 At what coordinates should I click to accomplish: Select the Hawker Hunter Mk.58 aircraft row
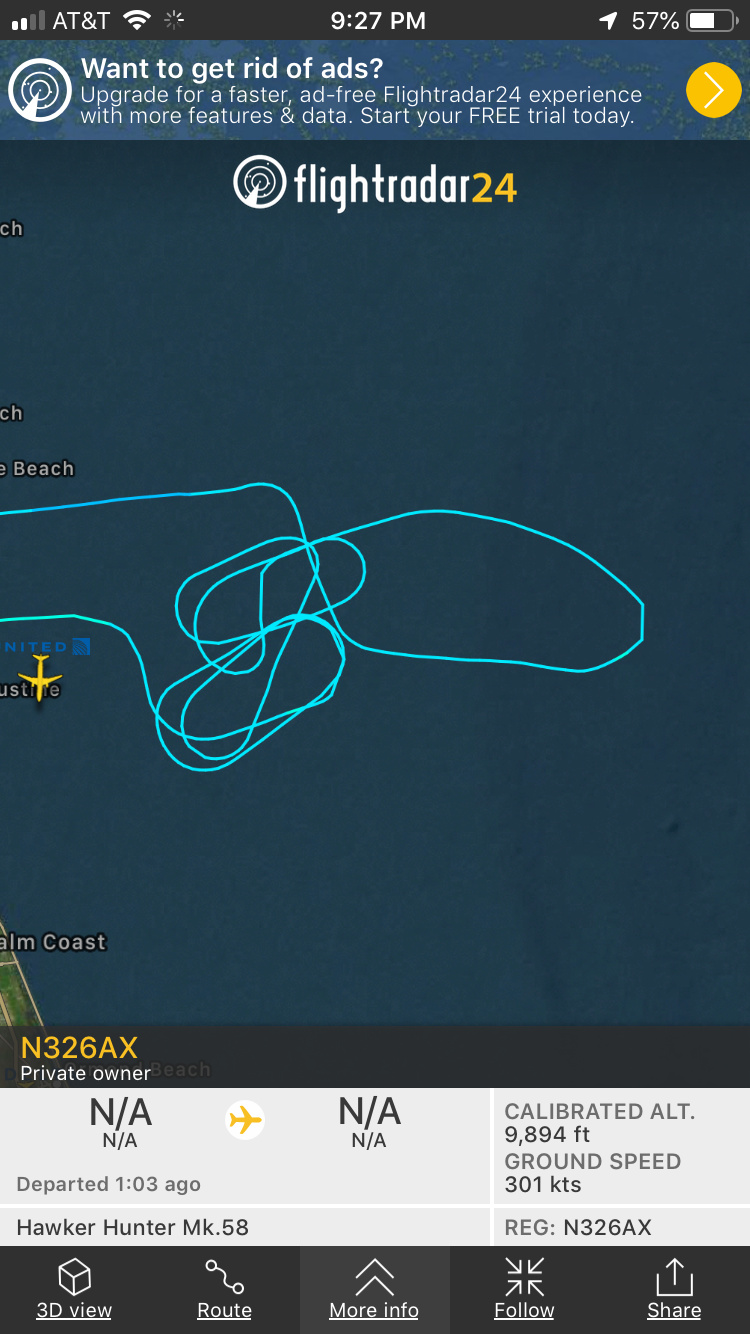point(245,1227)
